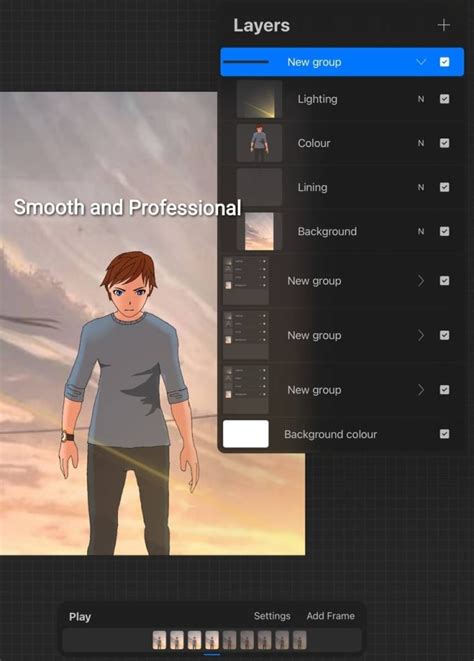
Task: Tap the Lining layer thumbnail
Action: click(x=259, y=187)
